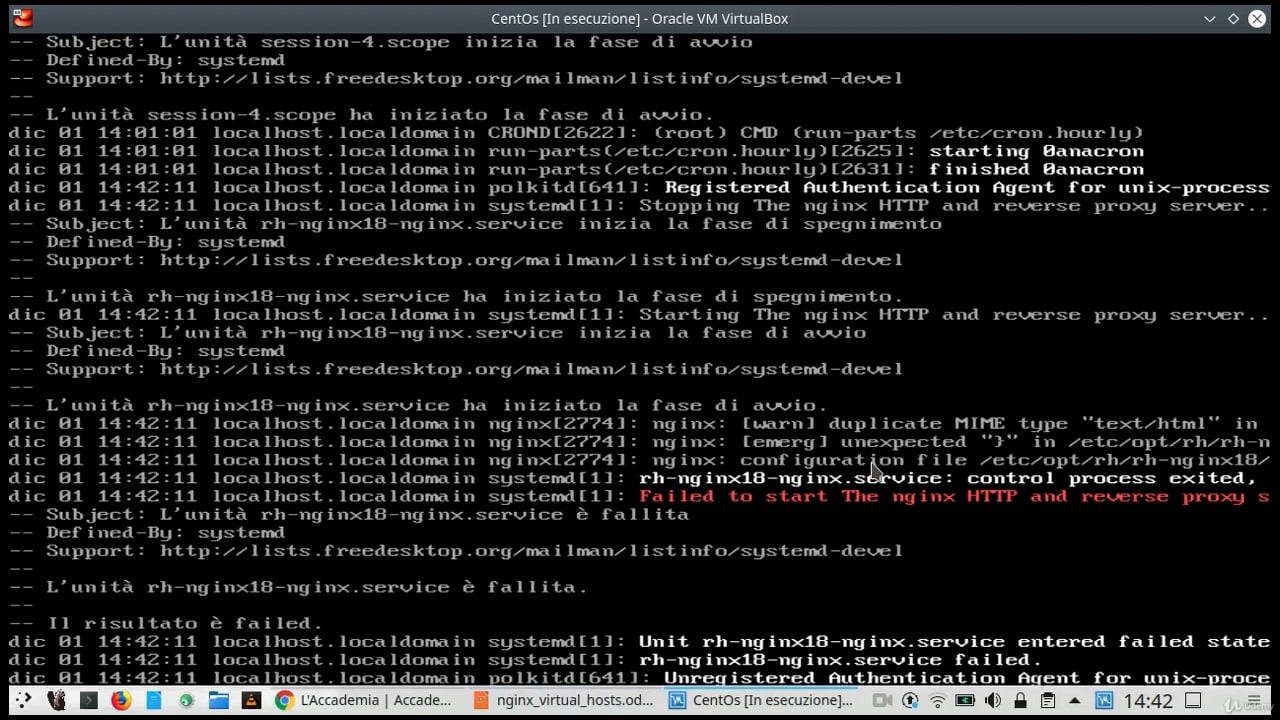Click the show desktop button
Image resolution: width=1280 pixels, height=720 pixels.
pos(1192,700)
